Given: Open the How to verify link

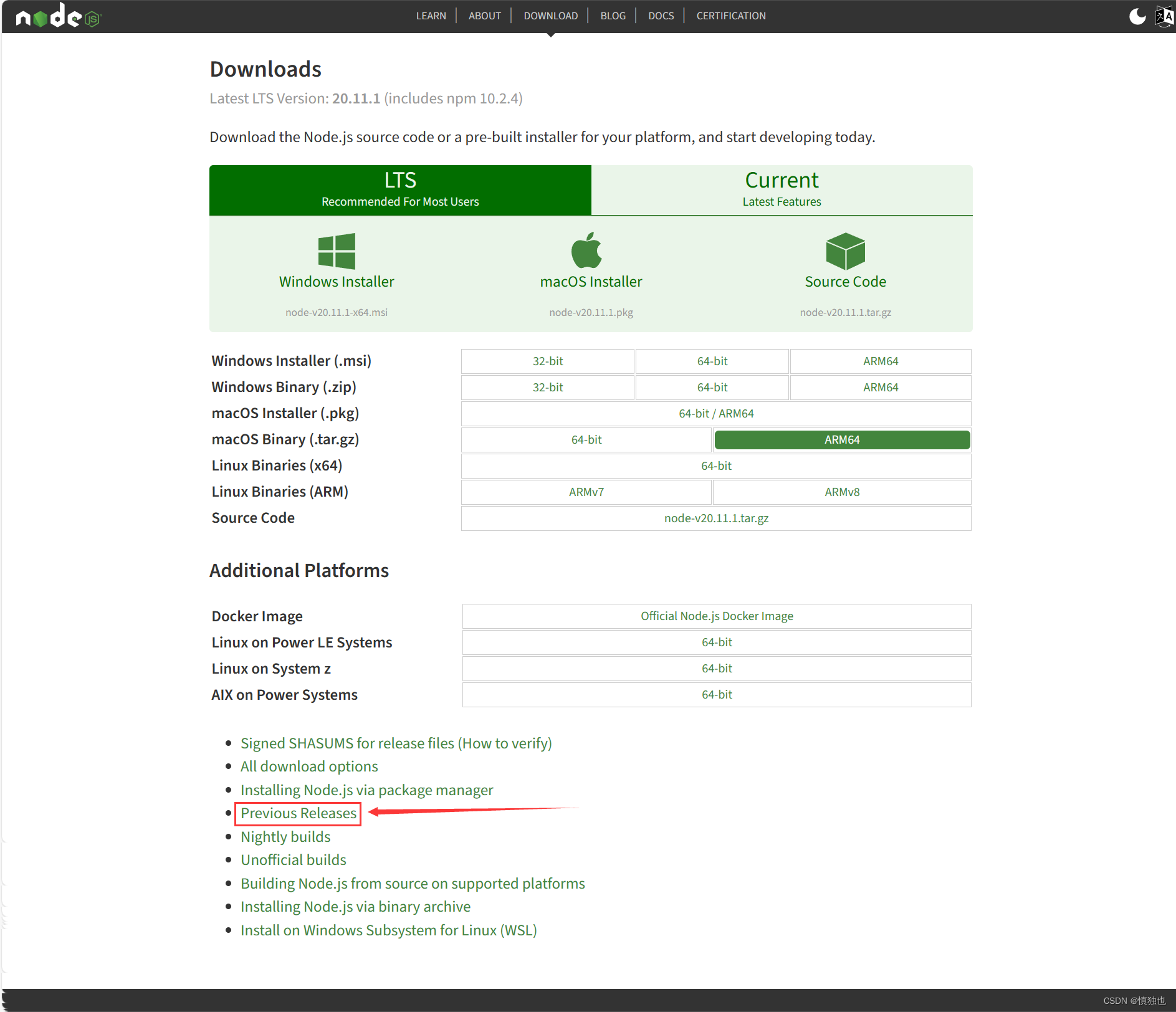Looking at the screenshot, I should click(505, 743).
